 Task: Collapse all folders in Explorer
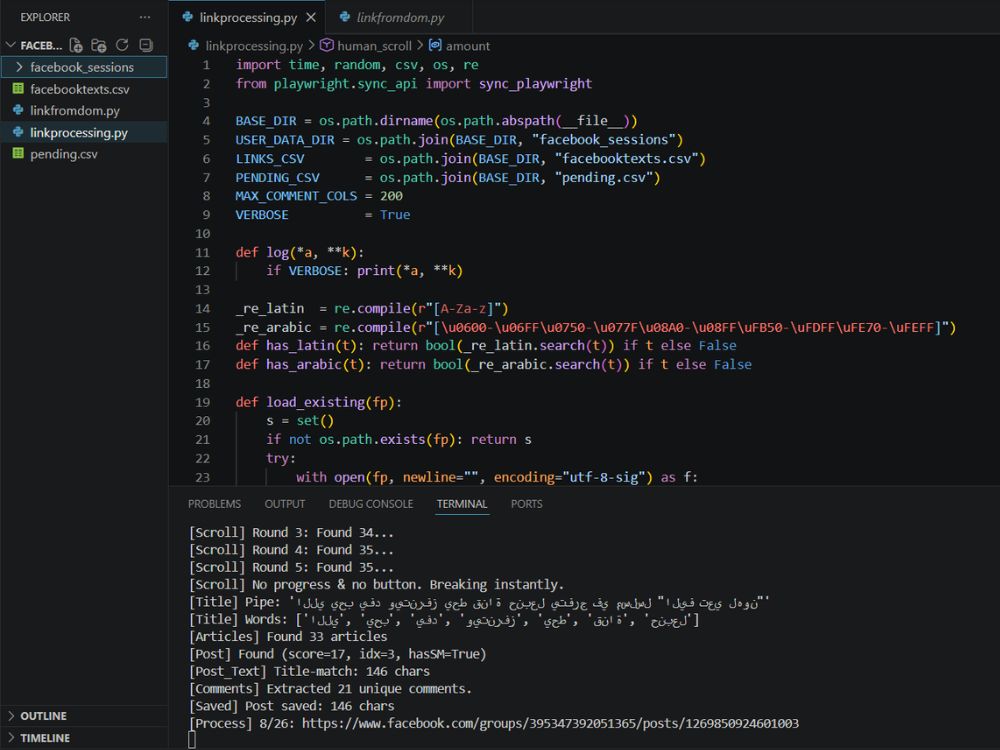tap(146, 45)
